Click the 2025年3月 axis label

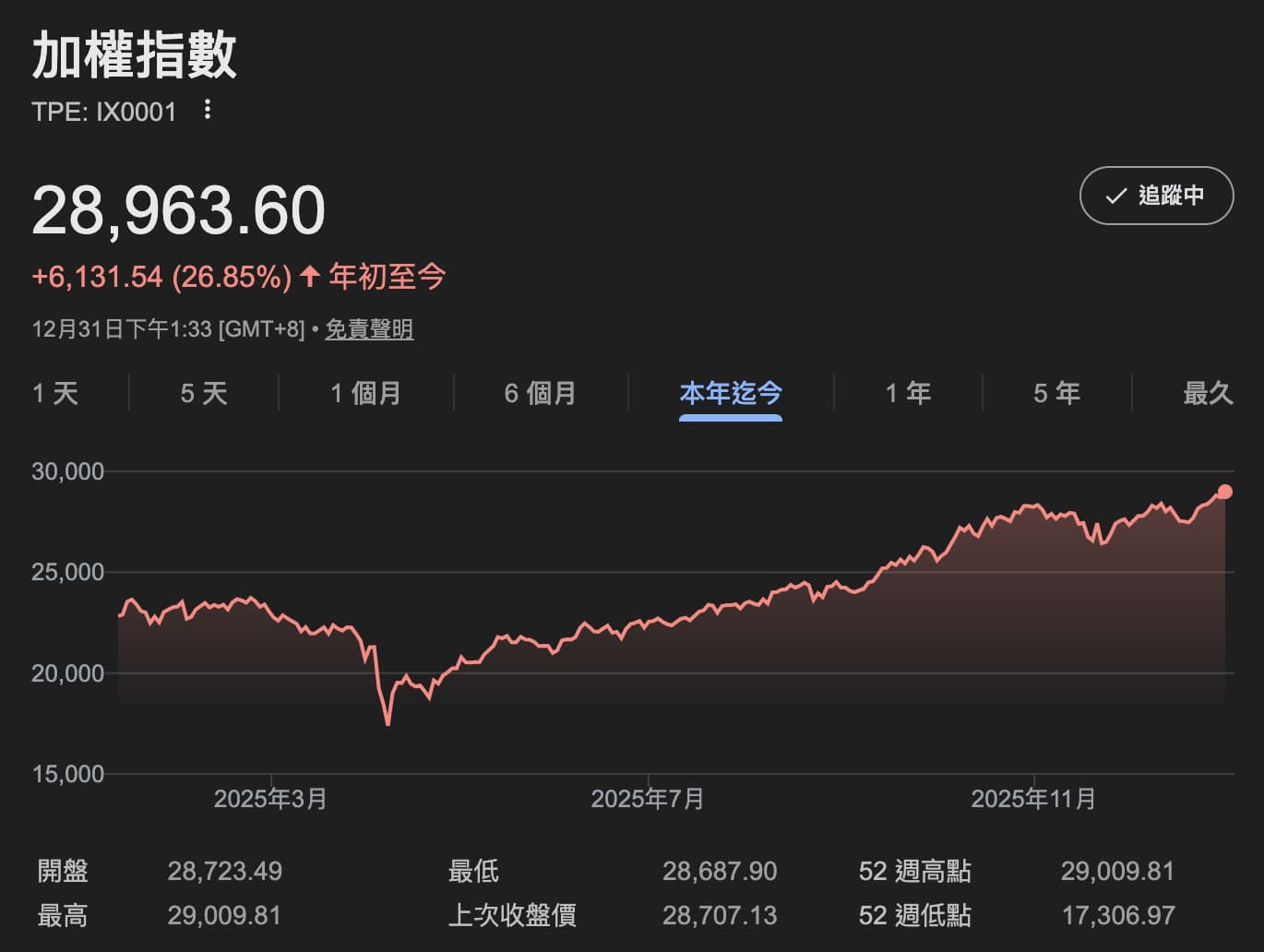pos(270,799)
